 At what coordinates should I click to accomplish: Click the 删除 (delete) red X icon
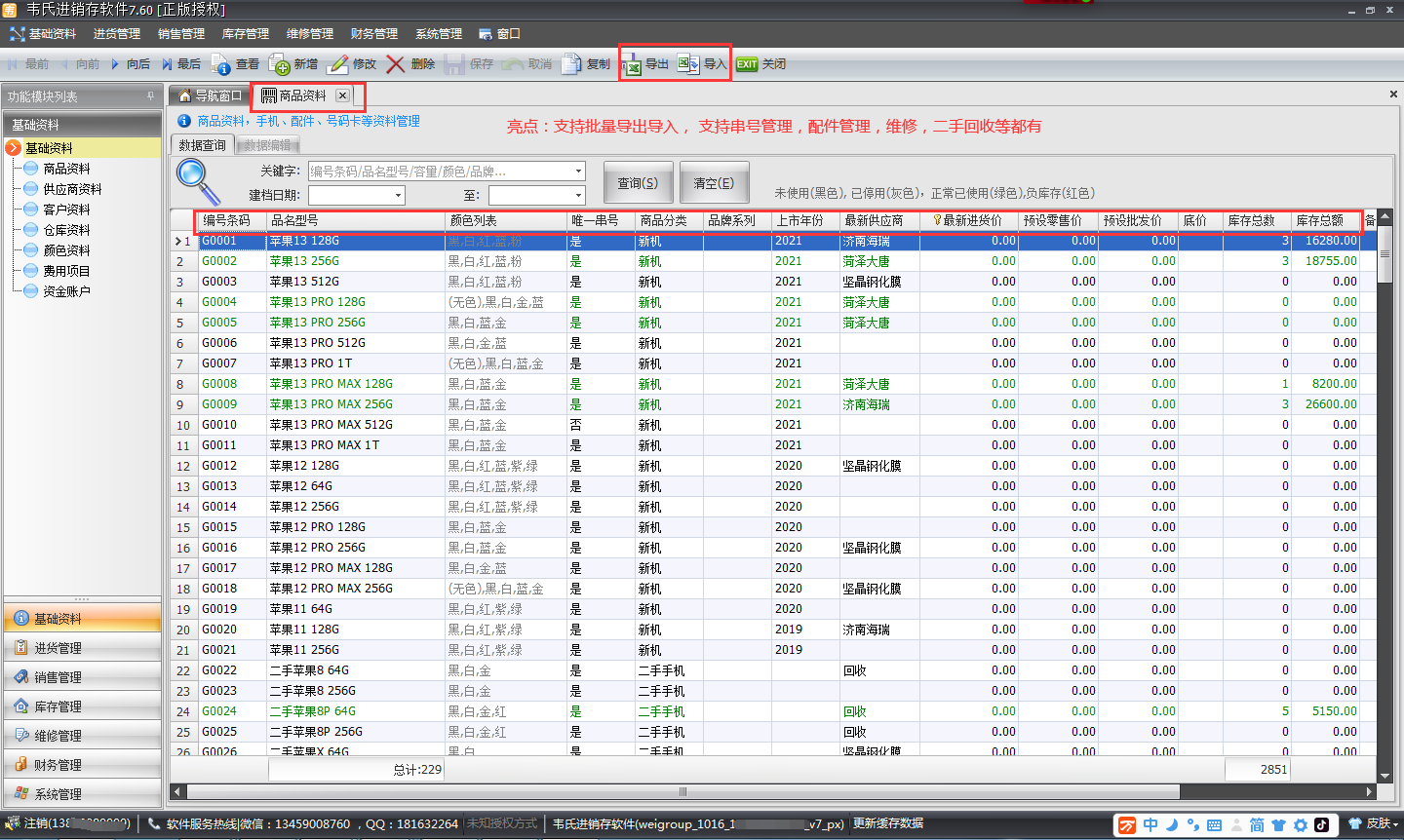click(x=396, y=64)
